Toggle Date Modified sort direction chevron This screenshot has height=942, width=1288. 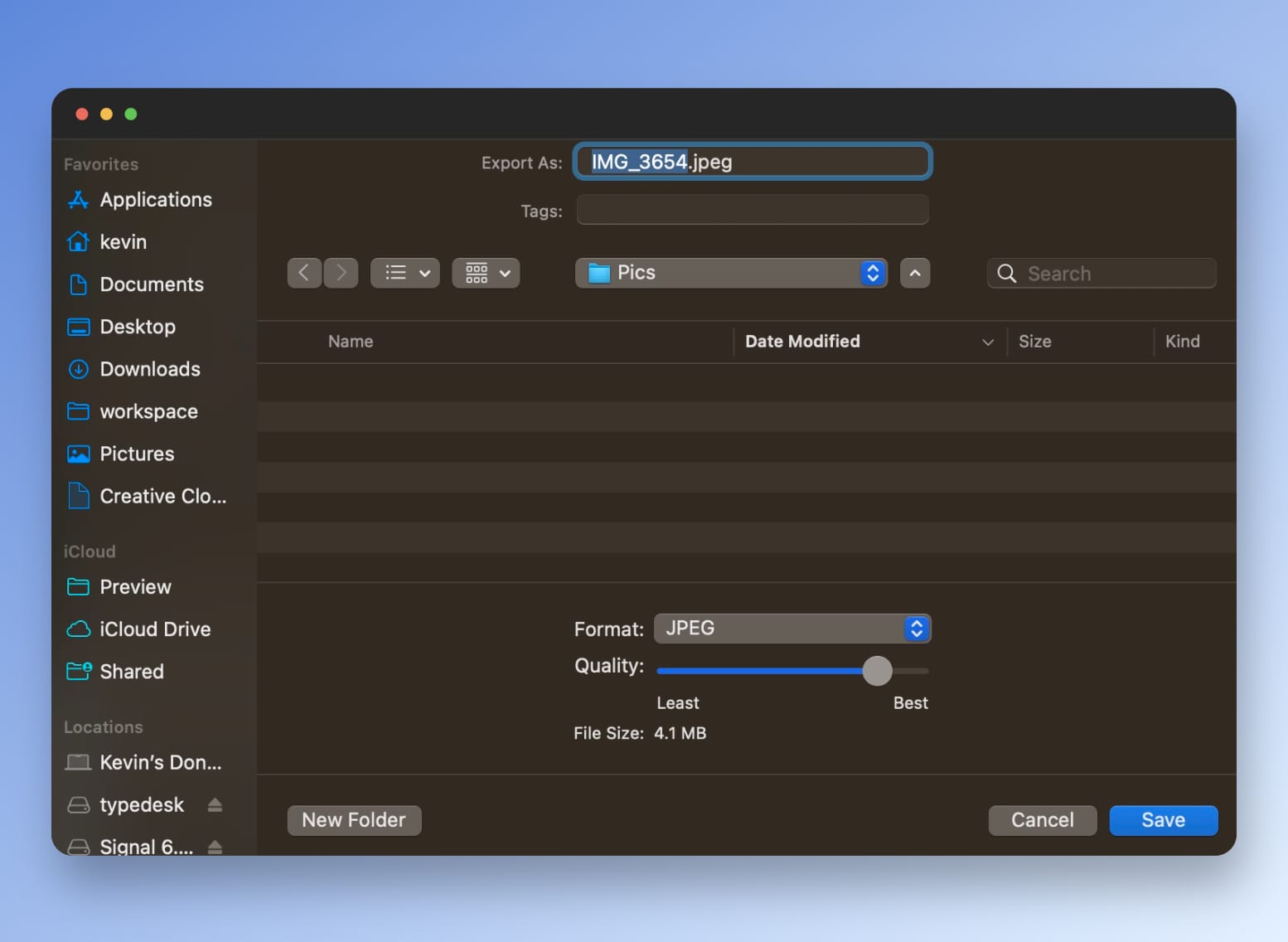(988, 342)
